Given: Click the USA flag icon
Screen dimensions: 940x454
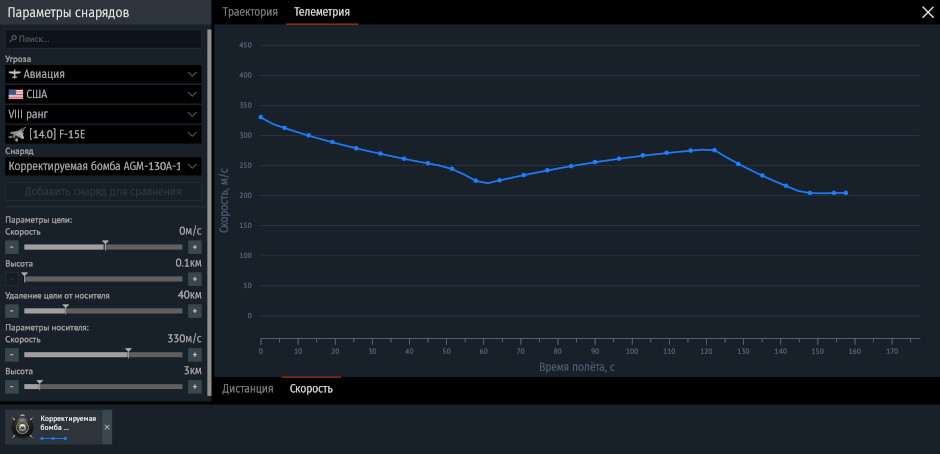Looking at the screenshot, I should (x=16, y=94).
